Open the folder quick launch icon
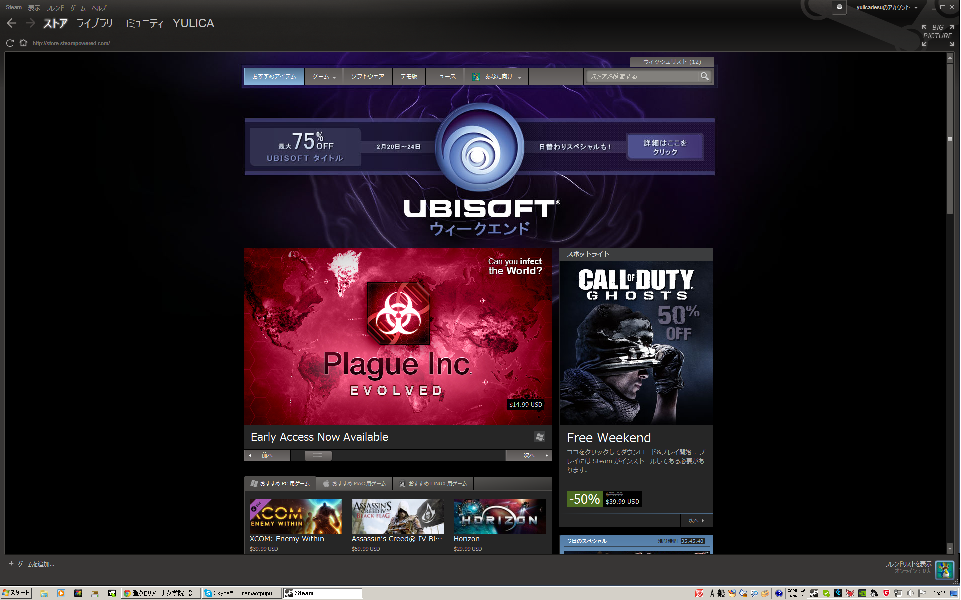961x600 pixels. [x=44, y=593]
